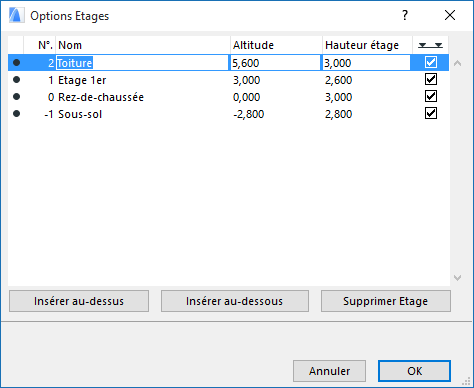Uncheck the Toiture row checkbox
Viewport: 474px width, 388px height.
pos(431,62)
